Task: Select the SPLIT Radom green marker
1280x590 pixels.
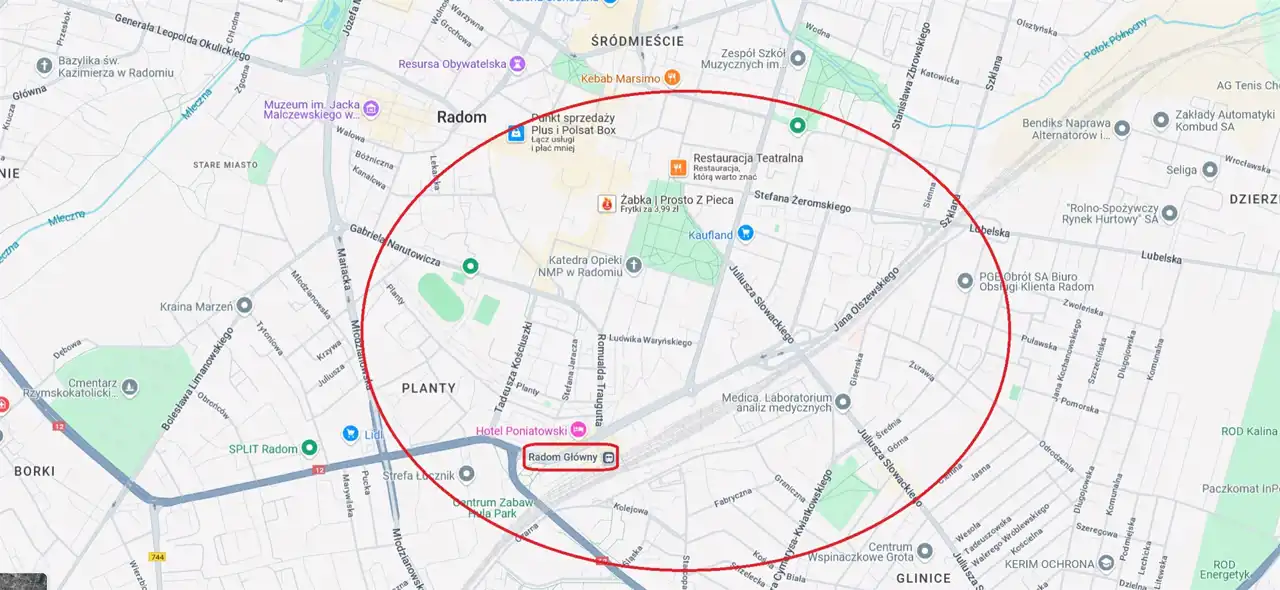Action: [x=310, y=448]
